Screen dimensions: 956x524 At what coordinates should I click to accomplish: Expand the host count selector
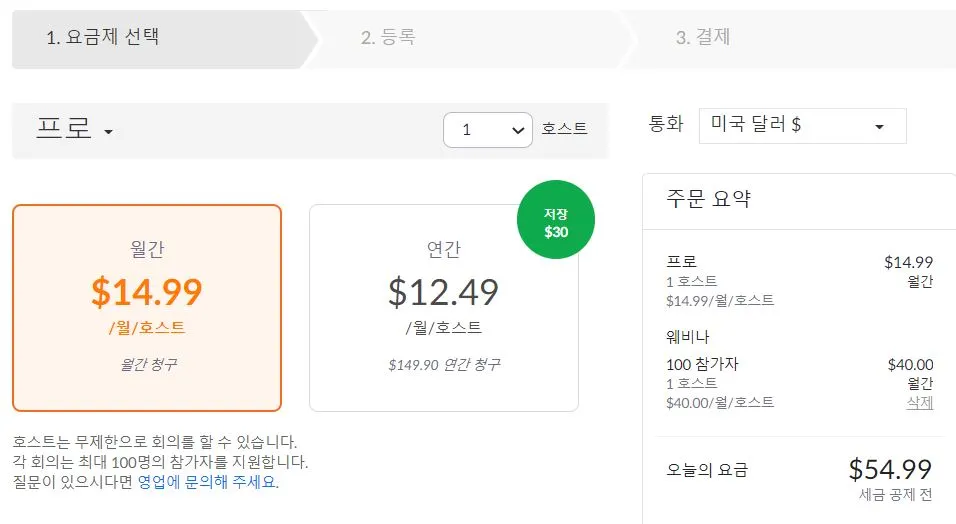pyautogui.click(x=487, y=129)
